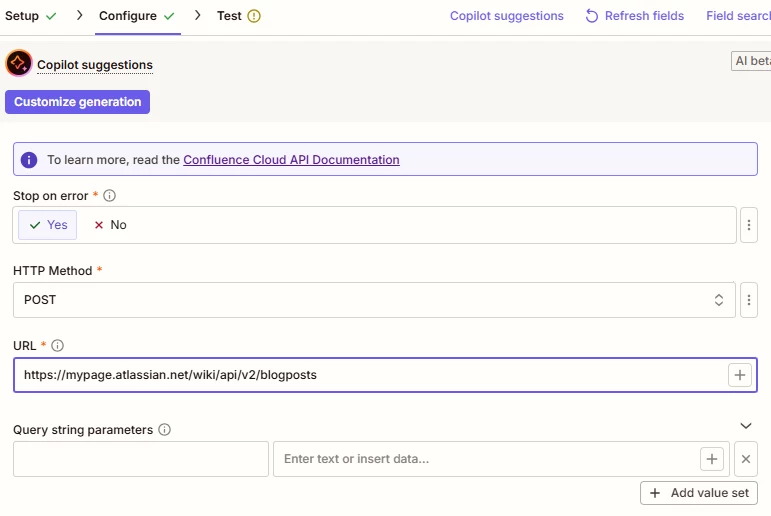Image resolution: width=771 pixels, height=516 pixels.
Task: Insert data into query parameter value field
Action: (x=712, y=459)
